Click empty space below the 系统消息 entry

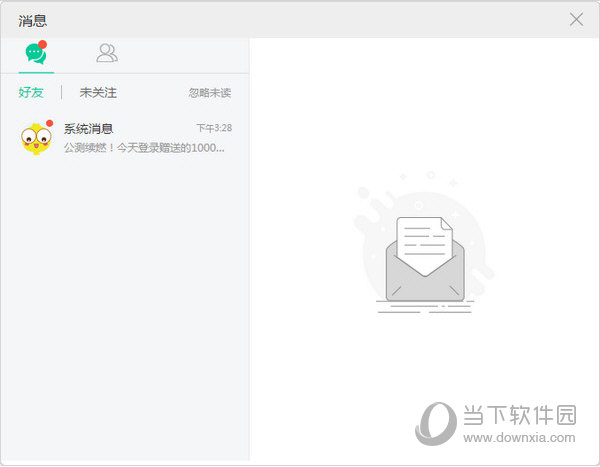tap(124, 300)
